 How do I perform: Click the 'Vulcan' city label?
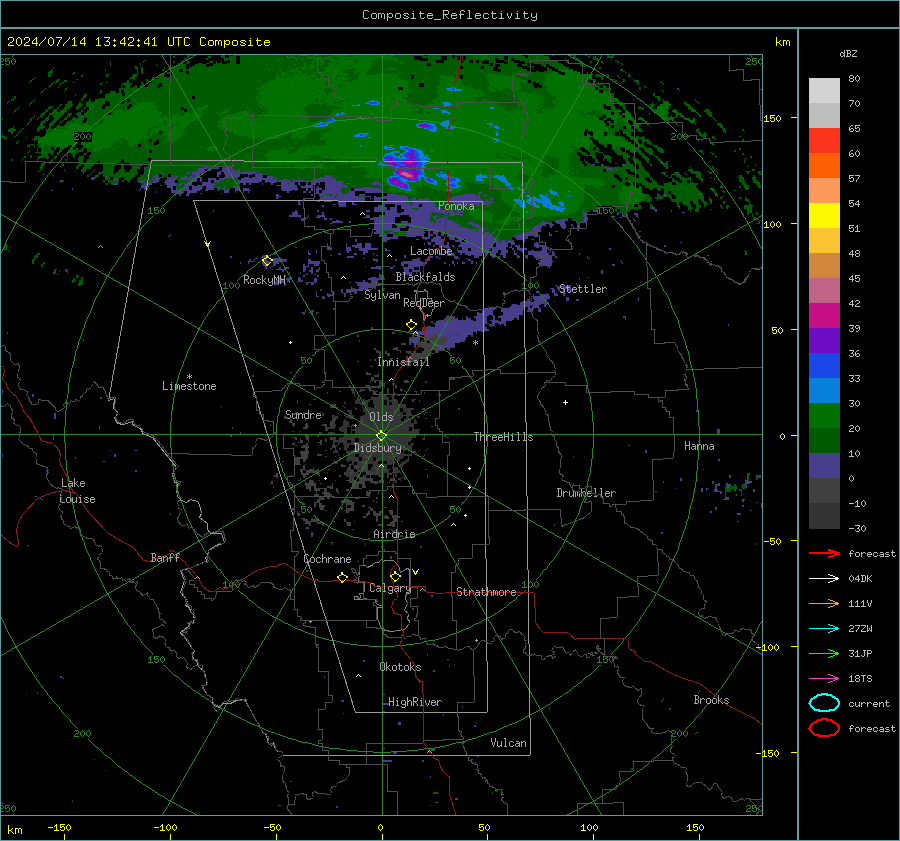508,743
